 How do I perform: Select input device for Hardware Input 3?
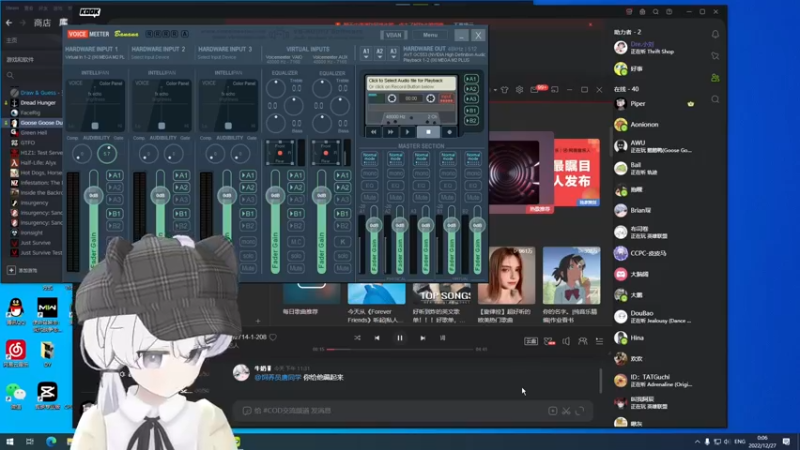coord(217,57)
